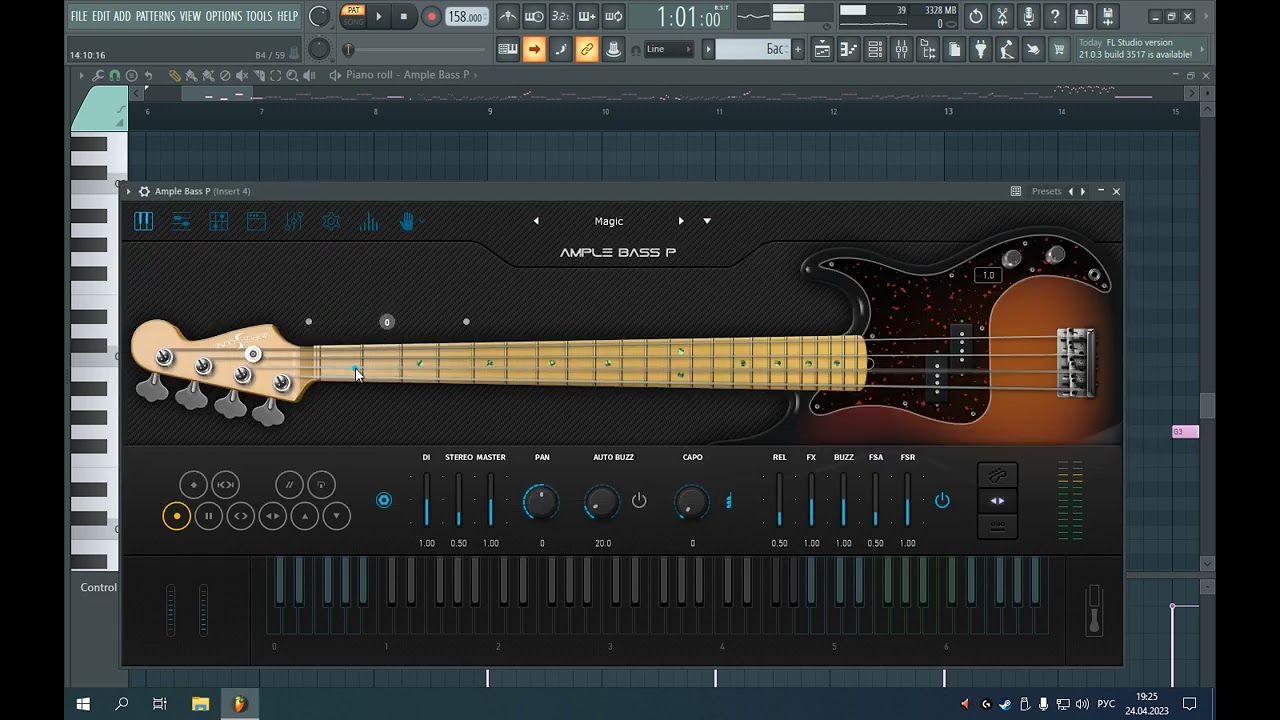Click the 158.000 tempo field
Image resolution: width=1280 pixels, height=720 pixels.
[465, 17]
